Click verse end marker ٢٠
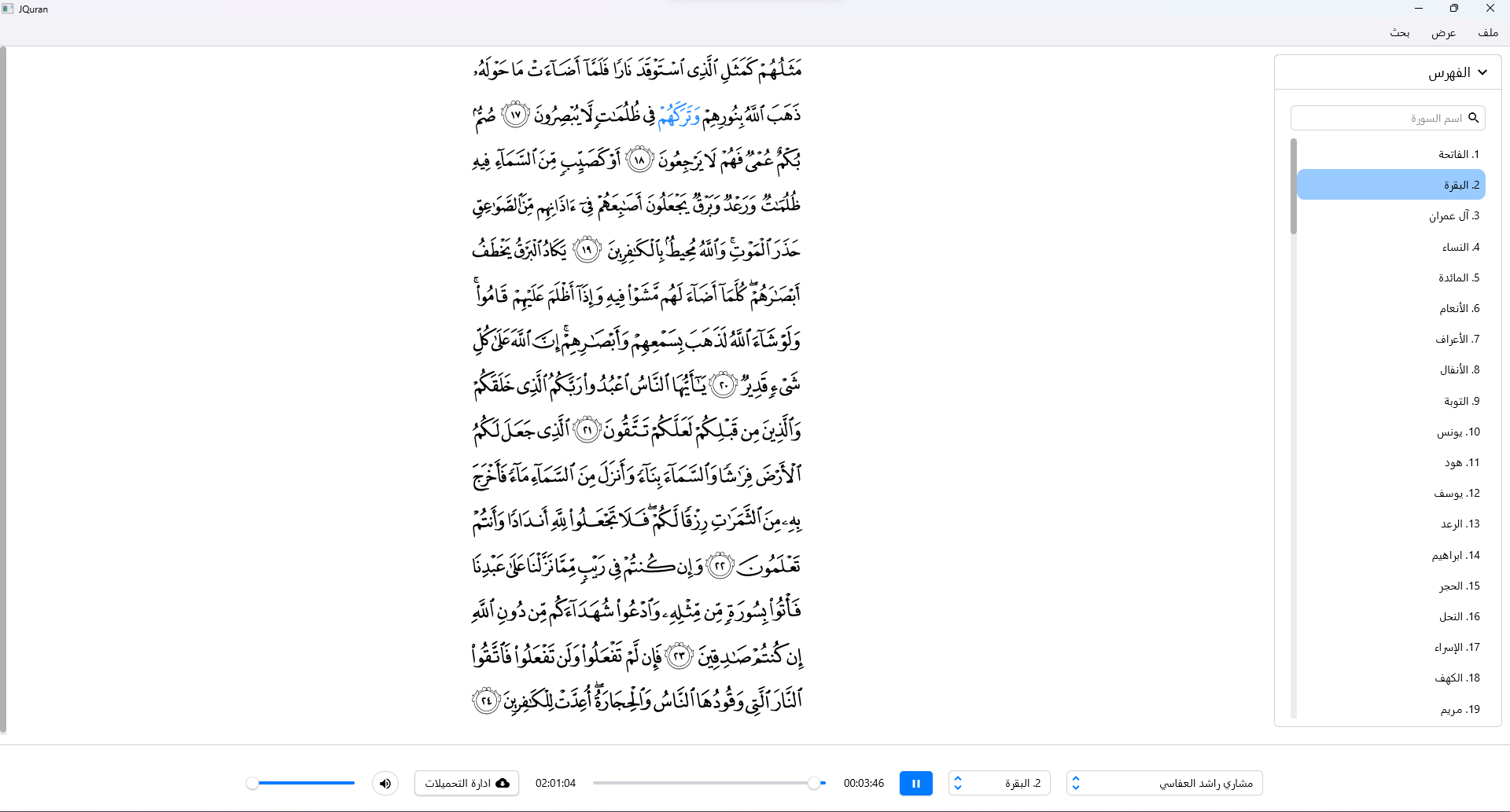The width and height of the screenshot is (1510, 812). (723, 385)
